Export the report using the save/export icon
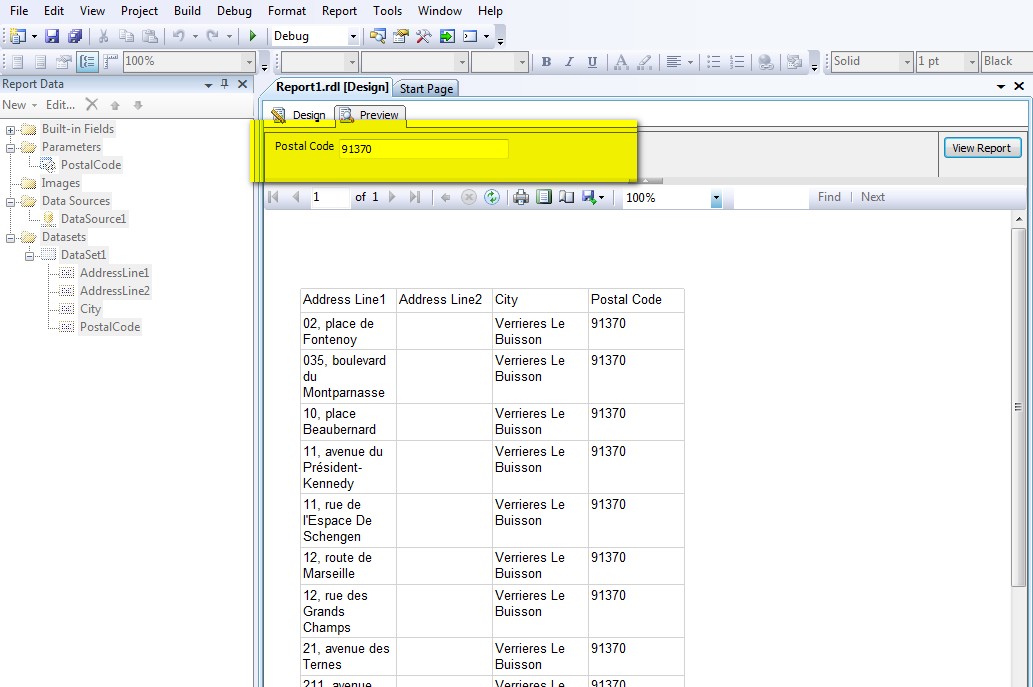Viewport: 1033px width, 687px height. pyautogui.click(x=589, y=197)
